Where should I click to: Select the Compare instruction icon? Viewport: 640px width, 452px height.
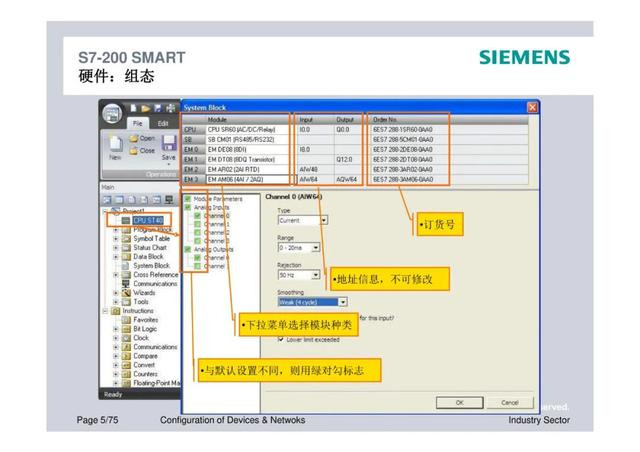click(x=127, y=356)
